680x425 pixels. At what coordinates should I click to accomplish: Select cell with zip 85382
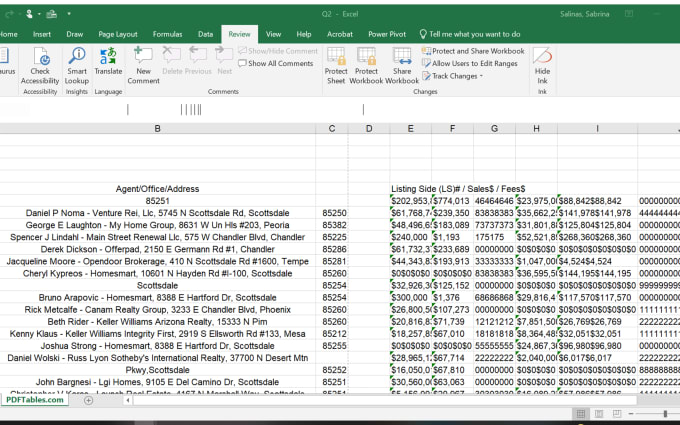point(332,225)
